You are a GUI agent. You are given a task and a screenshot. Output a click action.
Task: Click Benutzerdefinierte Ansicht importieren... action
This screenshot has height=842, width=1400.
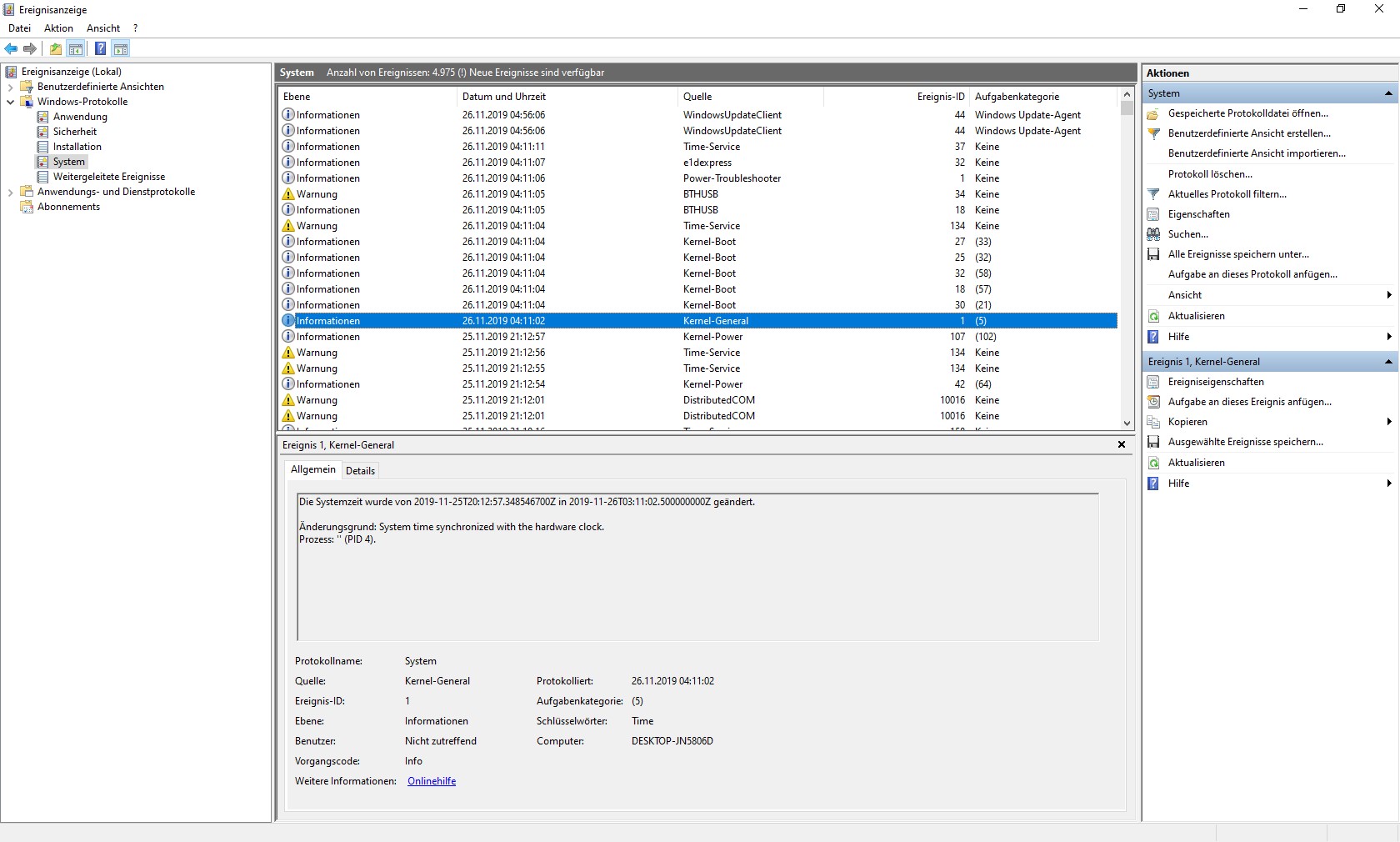(1257, 153)
